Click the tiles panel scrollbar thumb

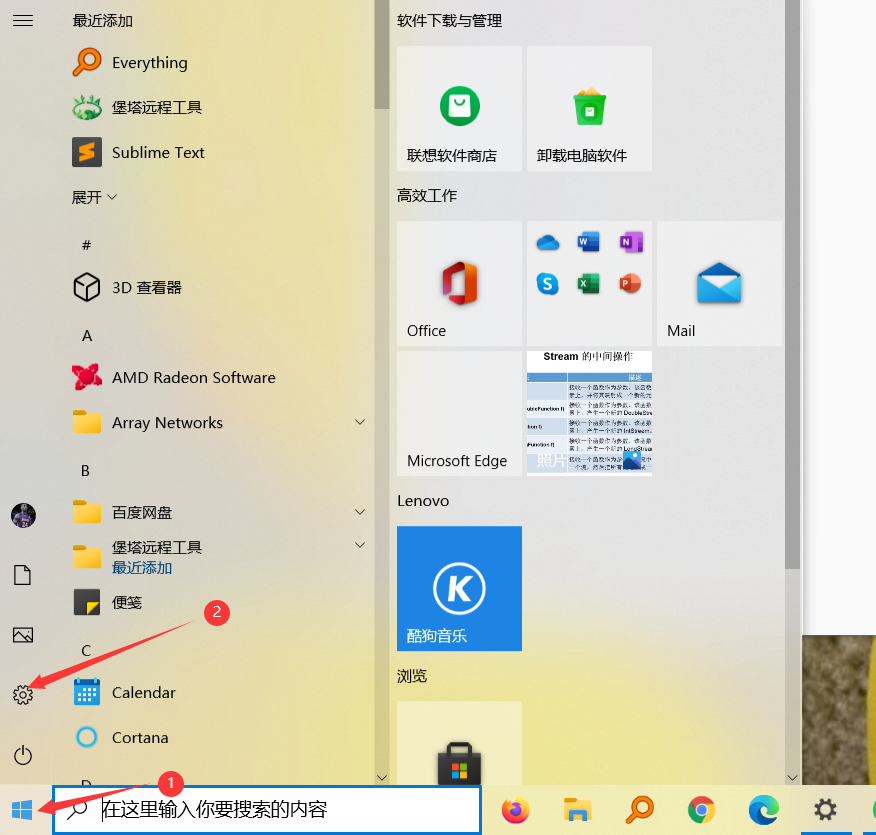pyautogui.click(x=792, y=285)
